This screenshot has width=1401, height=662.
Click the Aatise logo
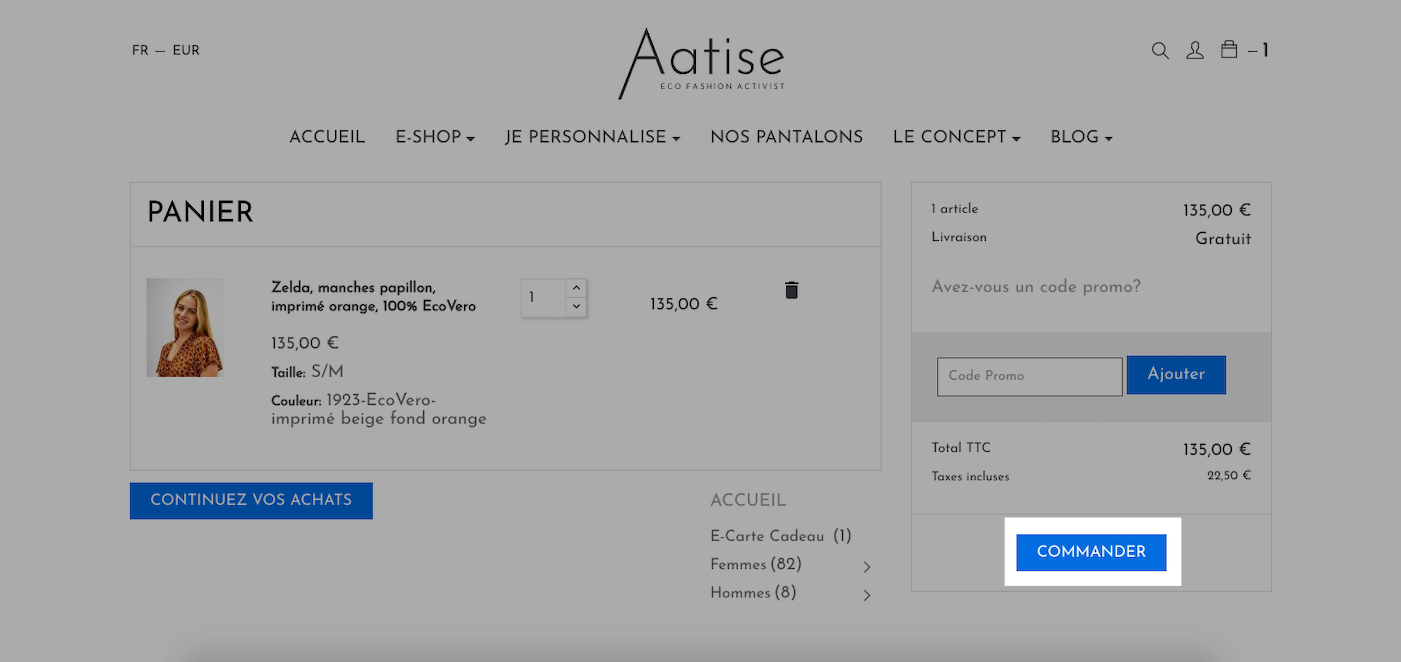tap(700, 63)
